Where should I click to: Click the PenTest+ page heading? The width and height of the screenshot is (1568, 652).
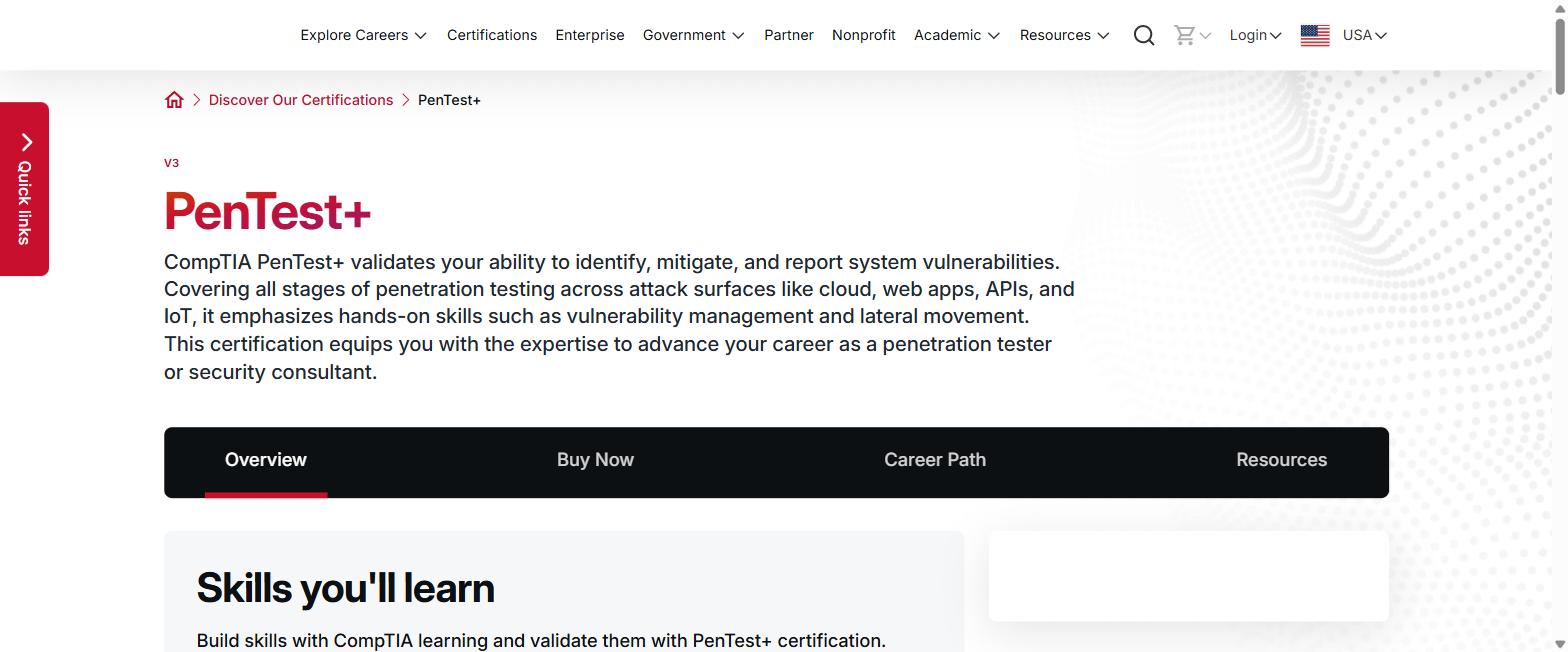268,211
